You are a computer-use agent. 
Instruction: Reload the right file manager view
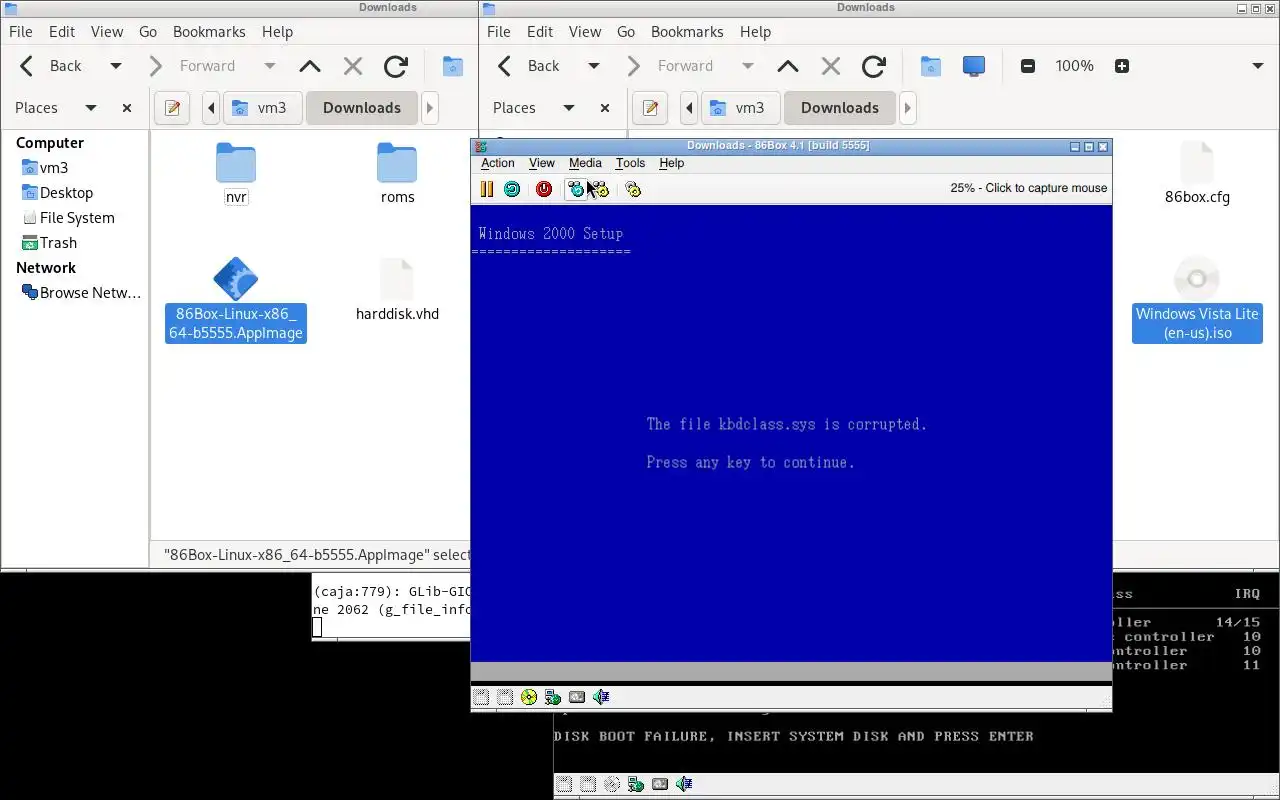(x=874, y=66)
